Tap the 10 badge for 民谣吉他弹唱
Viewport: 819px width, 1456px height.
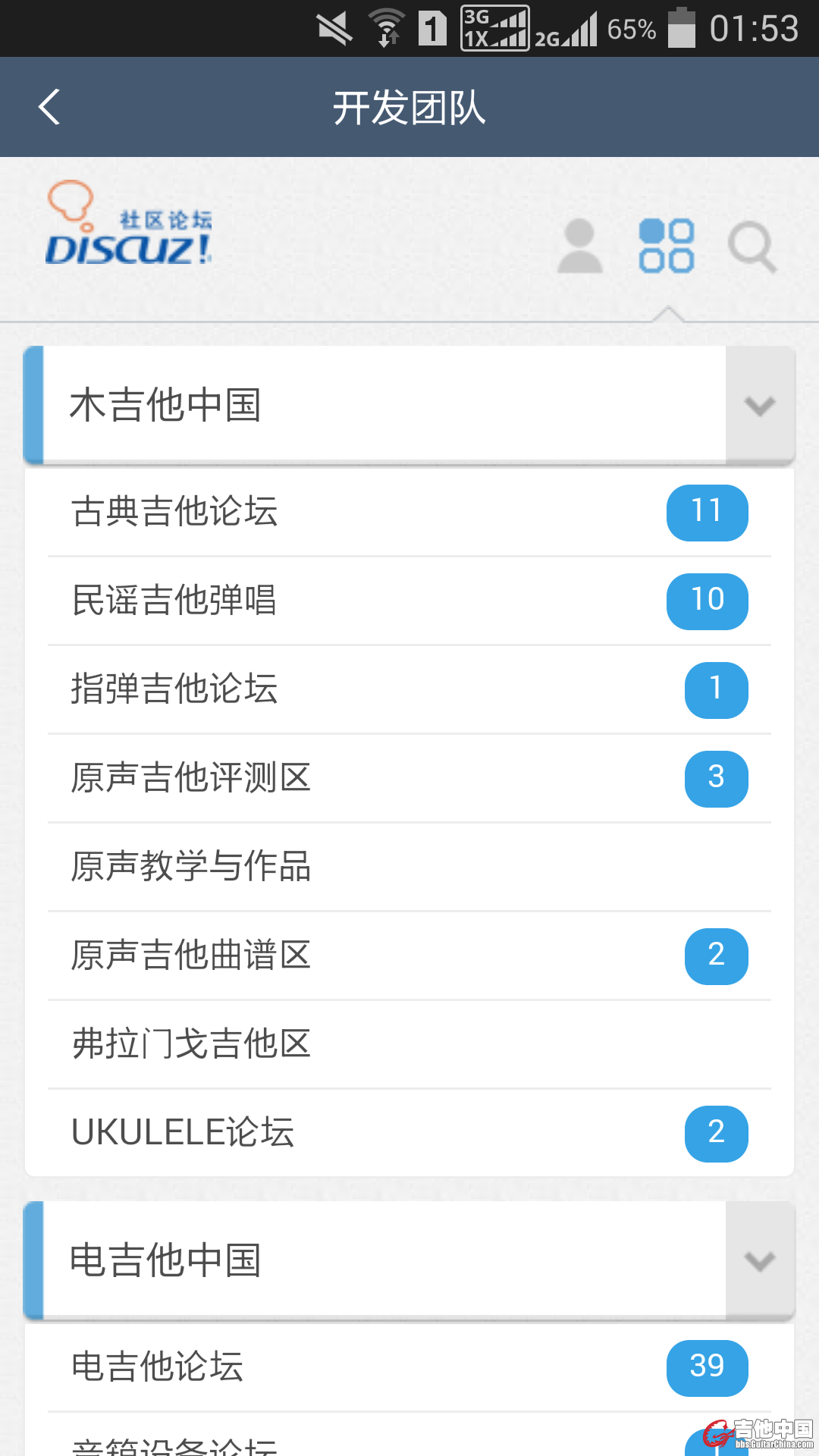[707, 601]
